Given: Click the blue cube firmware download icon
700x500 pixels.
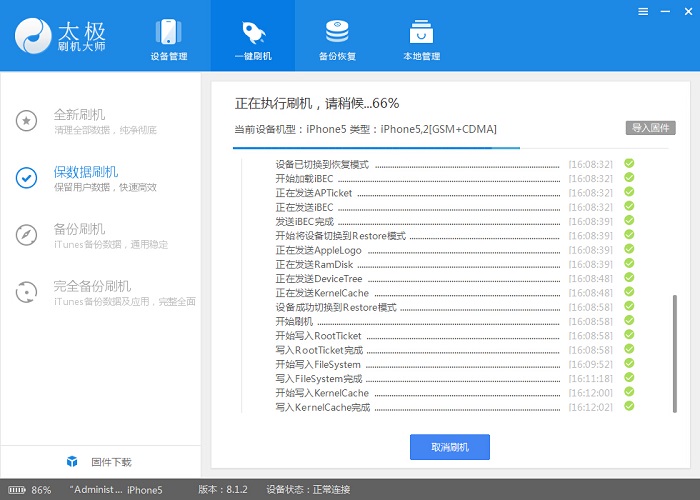Looking at the screenshot, I should pos(72,462).
